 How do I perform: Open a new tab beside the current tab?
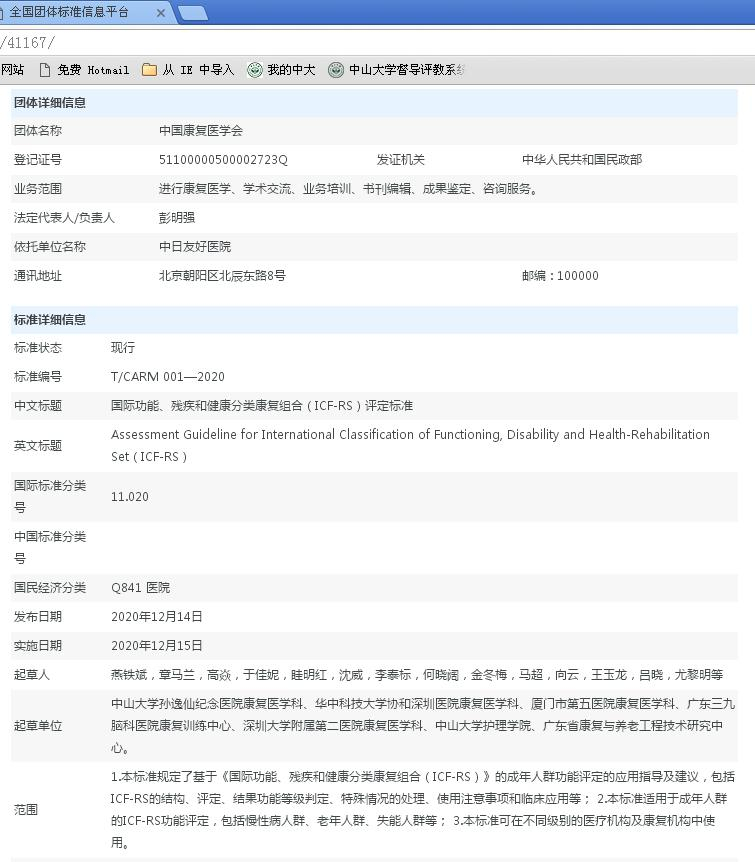pyautogui.click(x=193, y=13)
